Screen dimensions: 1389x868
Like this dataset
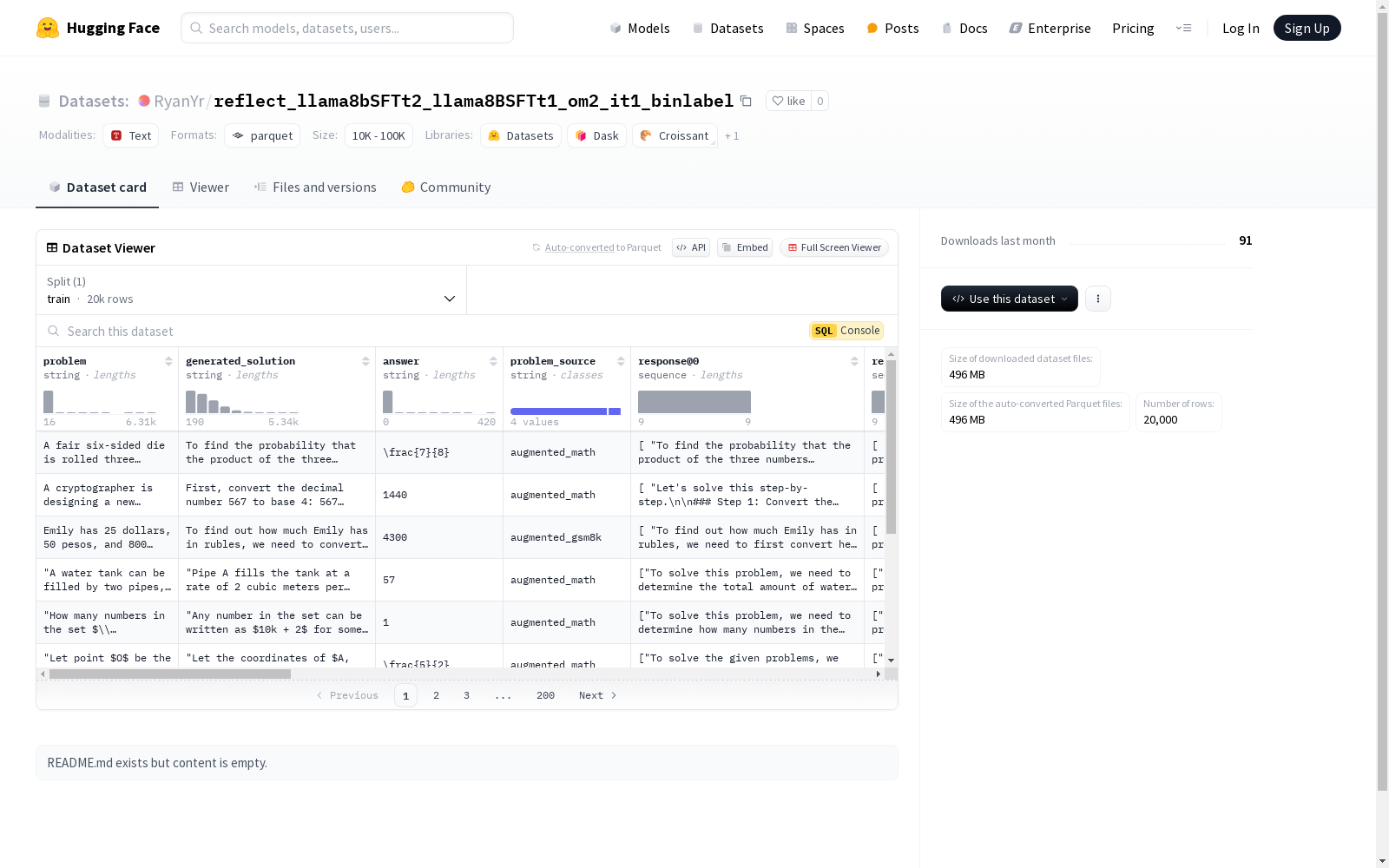788,101
